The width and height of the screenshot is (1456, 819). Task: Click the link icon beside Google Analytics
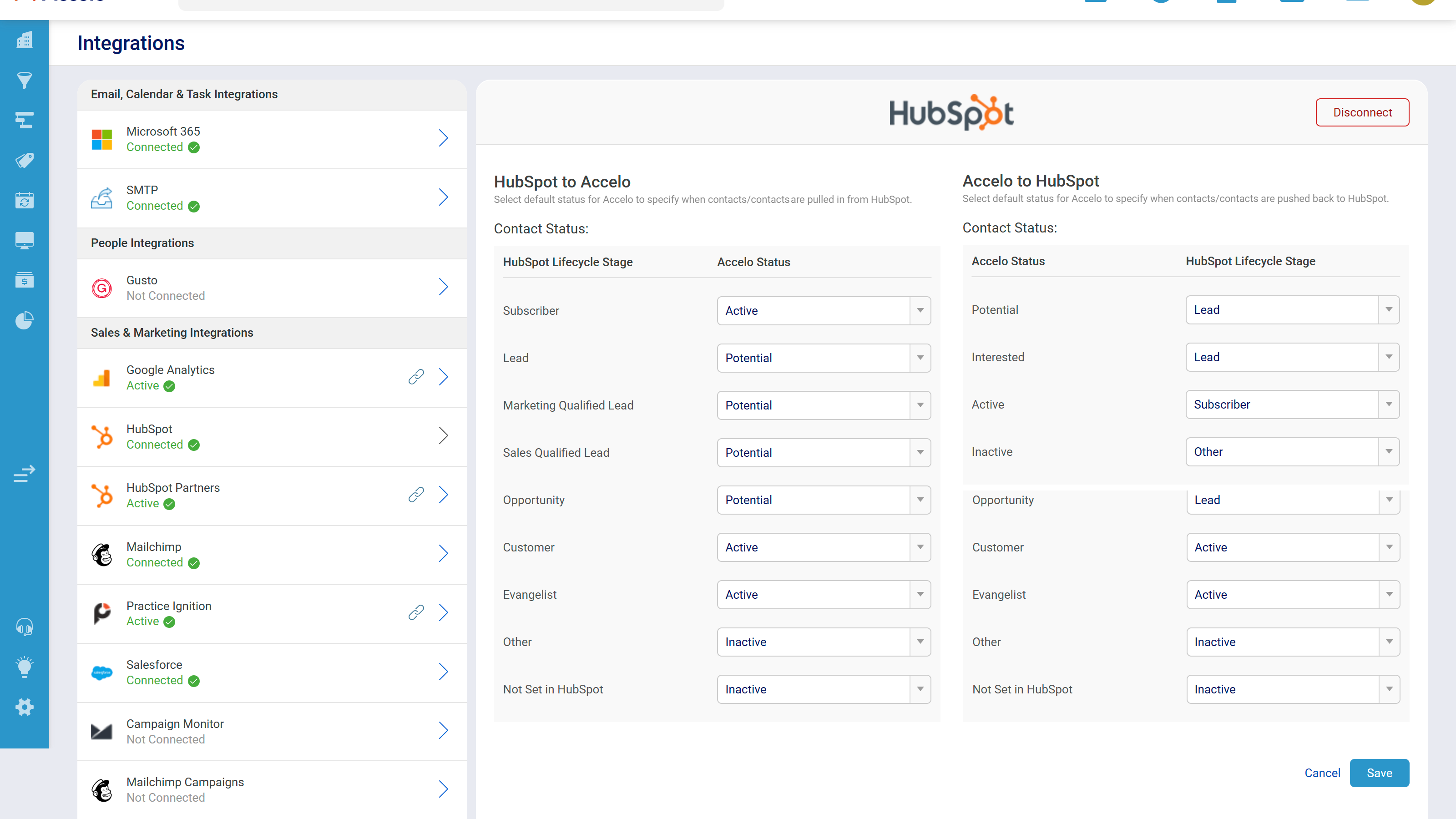416,377
